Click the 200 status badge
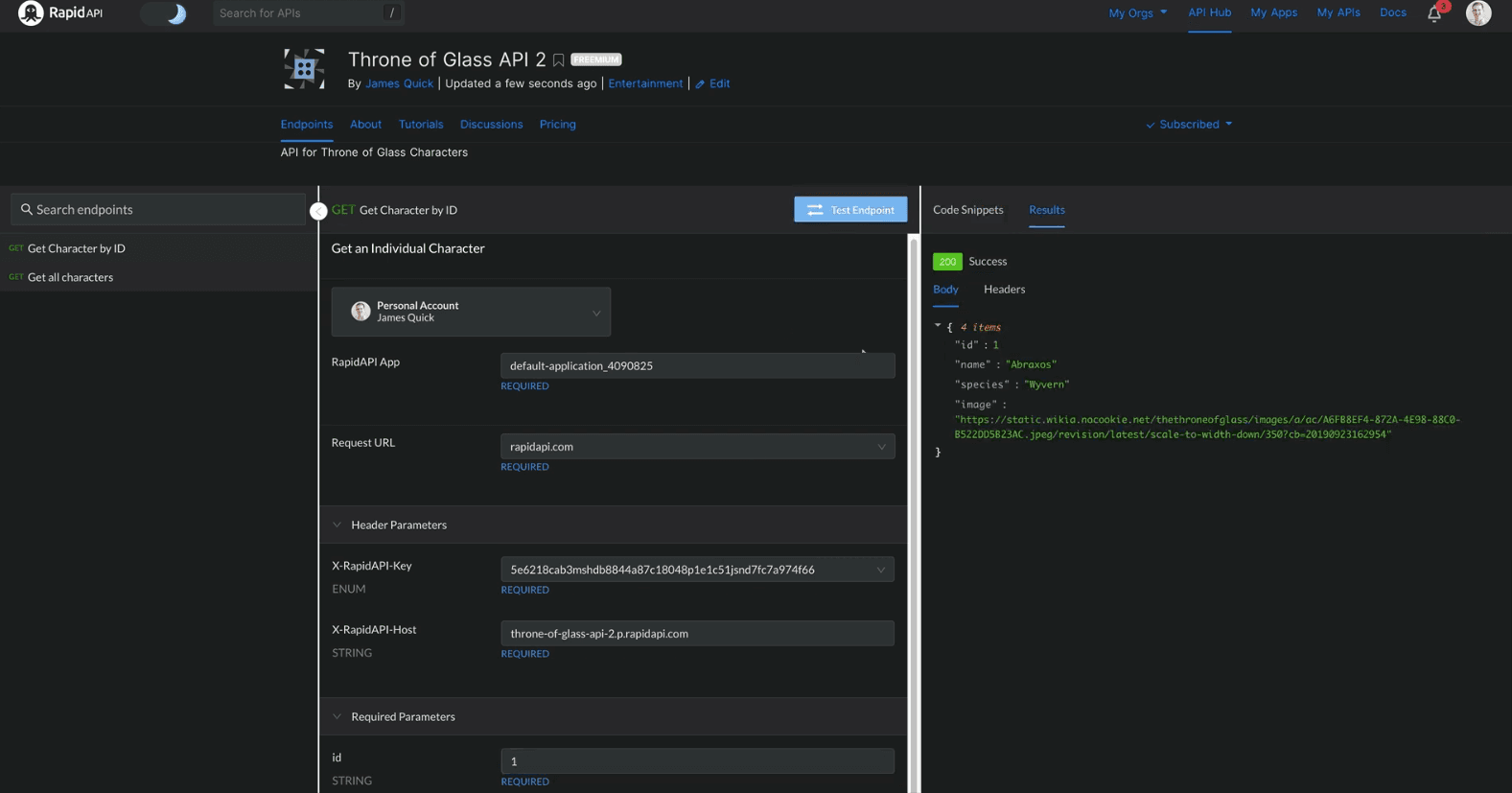Image resolution: width=1512 pixels, height=793 pixels. pos(947,261)
